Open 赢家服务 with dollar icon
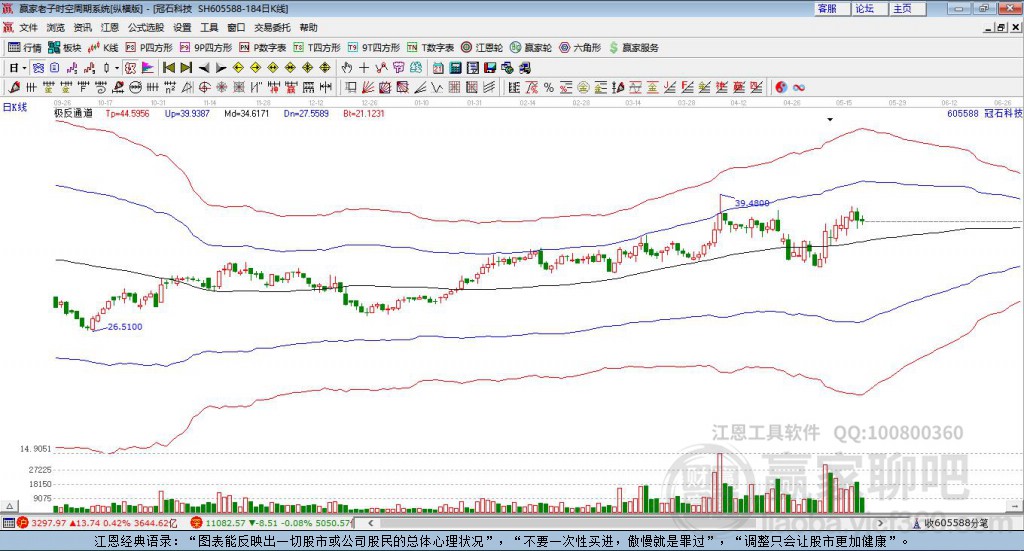 (633, 48)
